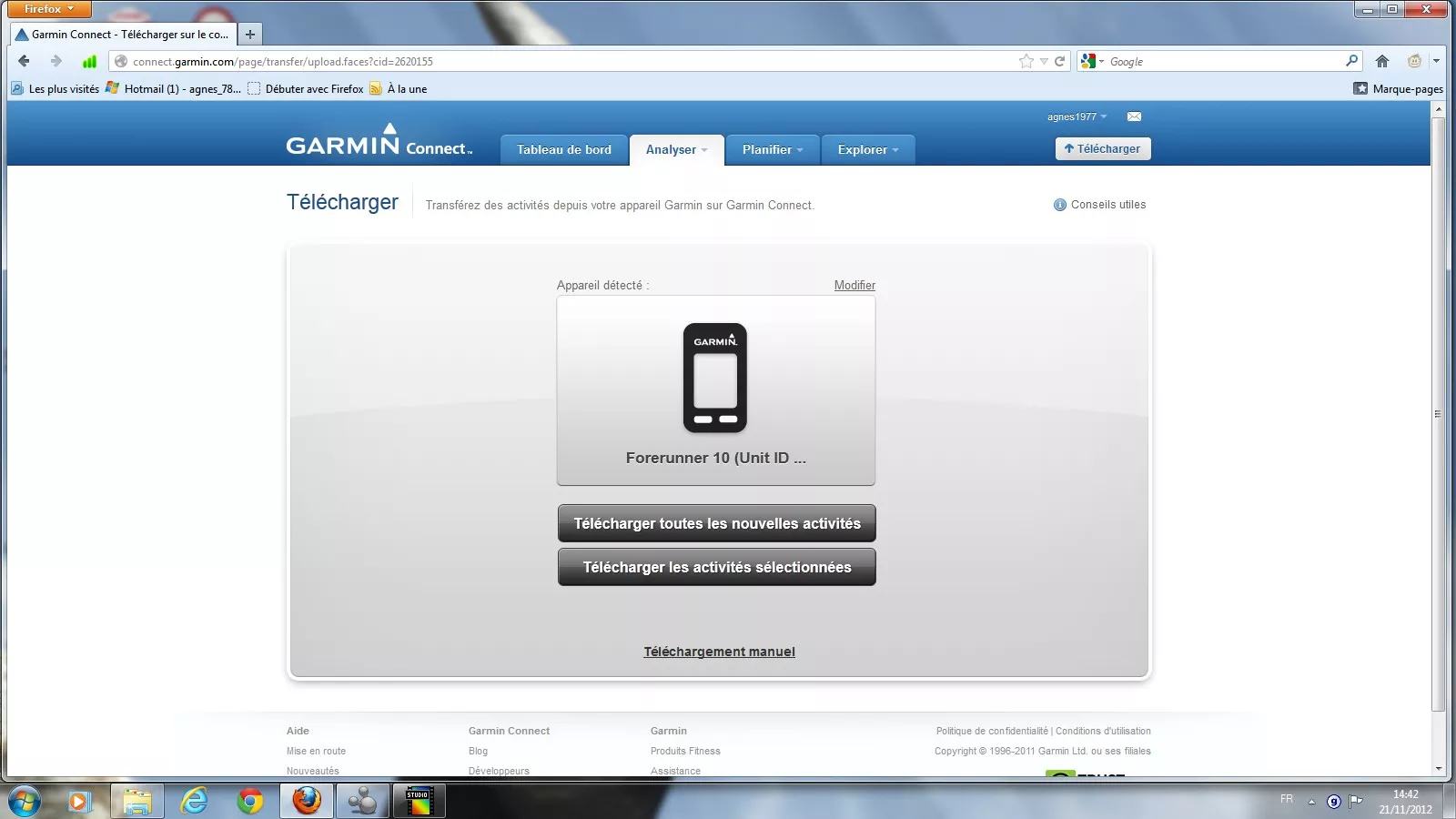Open messages envelope icon
The height and width of the screenshot is (819, 1456).
click(x=1134, y=116)
